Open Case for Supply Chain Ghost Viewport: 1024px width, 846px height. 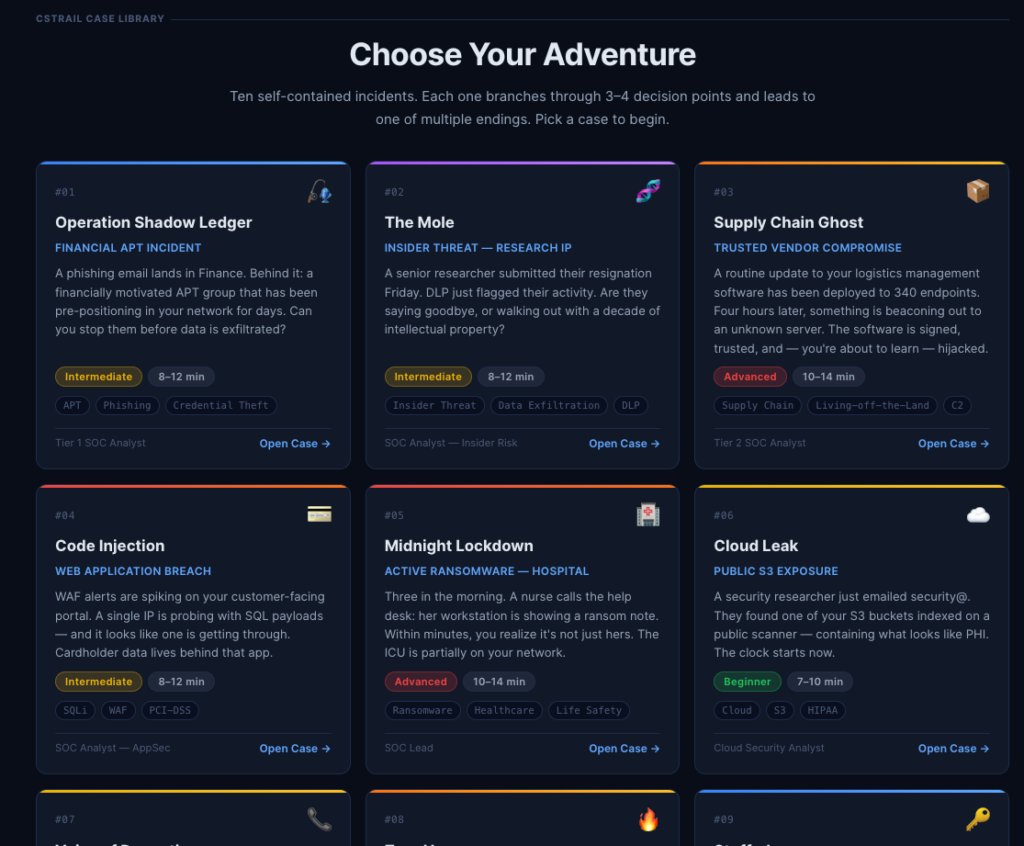[x=953, y=444]
